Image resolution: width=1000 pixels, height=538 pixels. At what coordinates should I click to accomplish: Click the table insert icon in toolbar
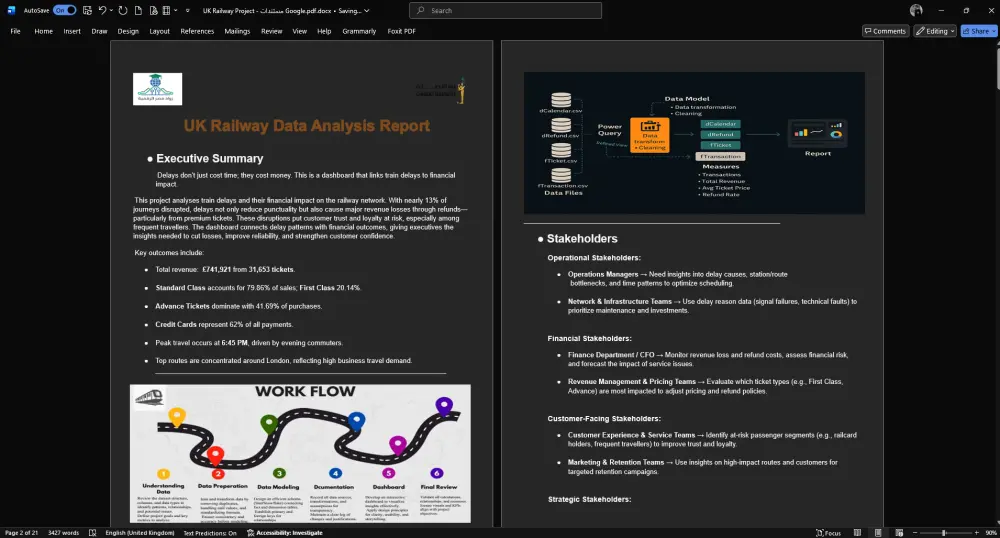[166, 10]
